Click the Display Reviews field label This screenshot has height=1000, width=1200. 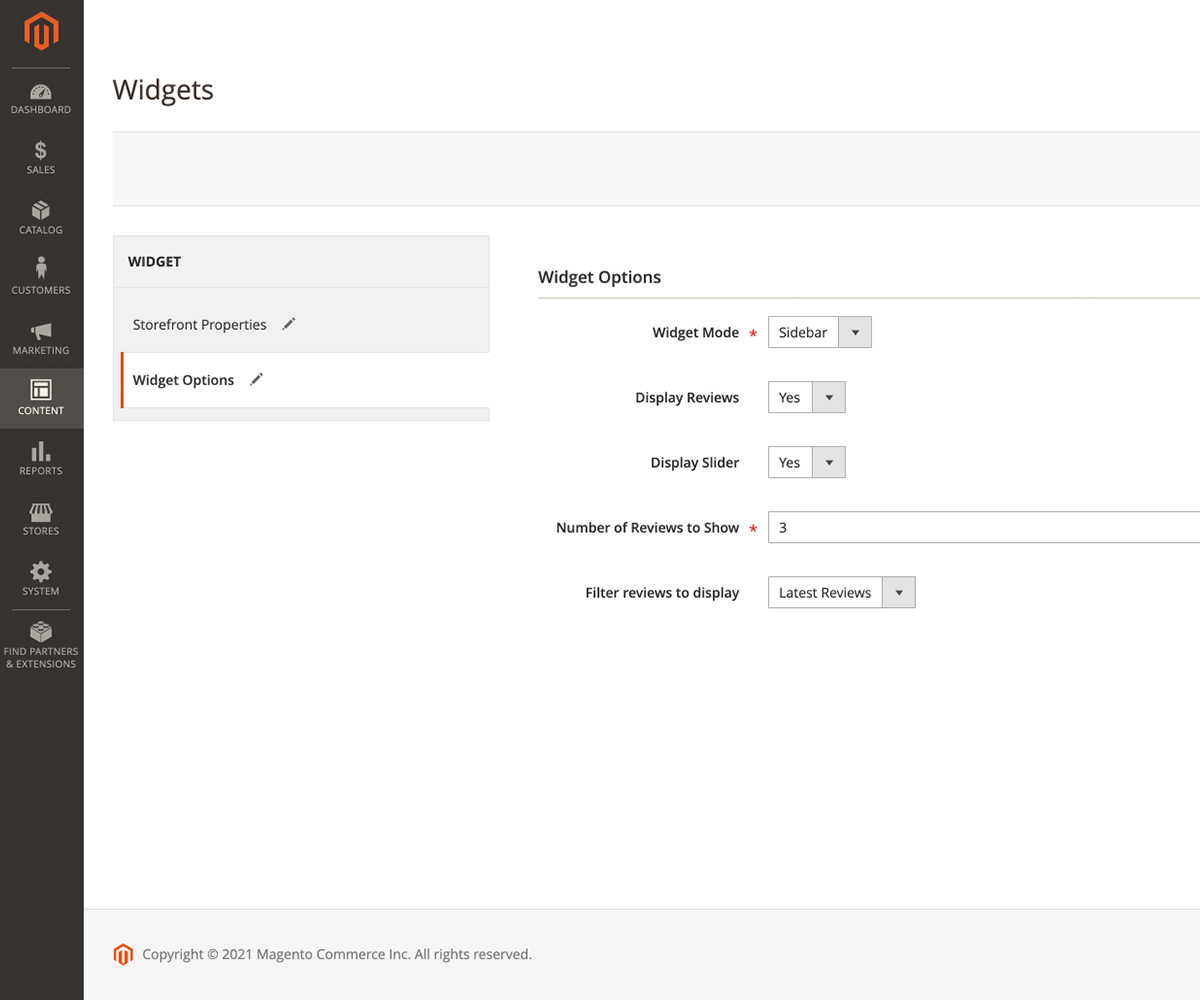click(x=687, y=398)
